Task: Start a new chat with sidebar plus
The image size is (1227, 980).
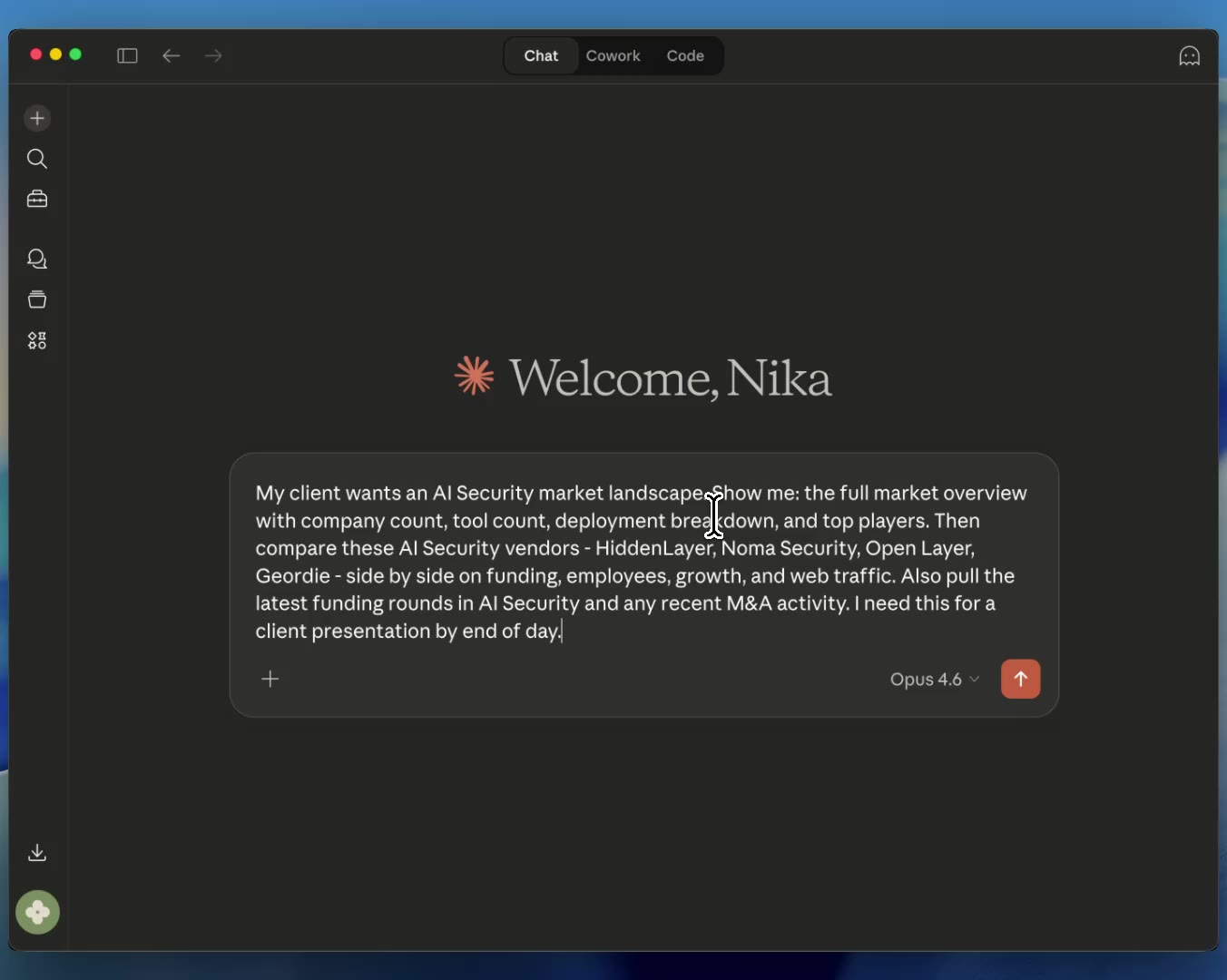Action: pos(37,118)
